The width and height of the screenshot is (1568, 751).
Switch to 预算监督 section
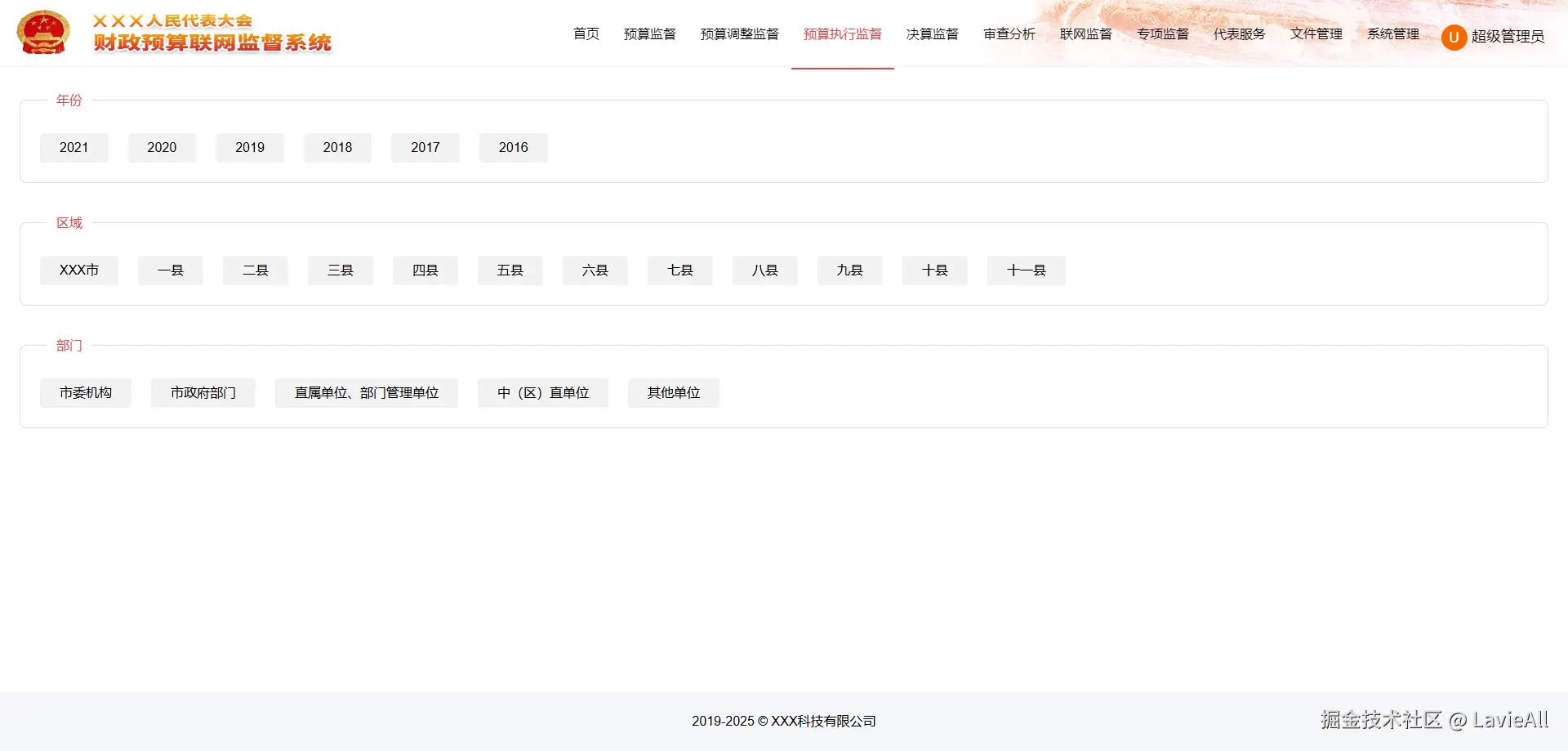pos(649,34)
